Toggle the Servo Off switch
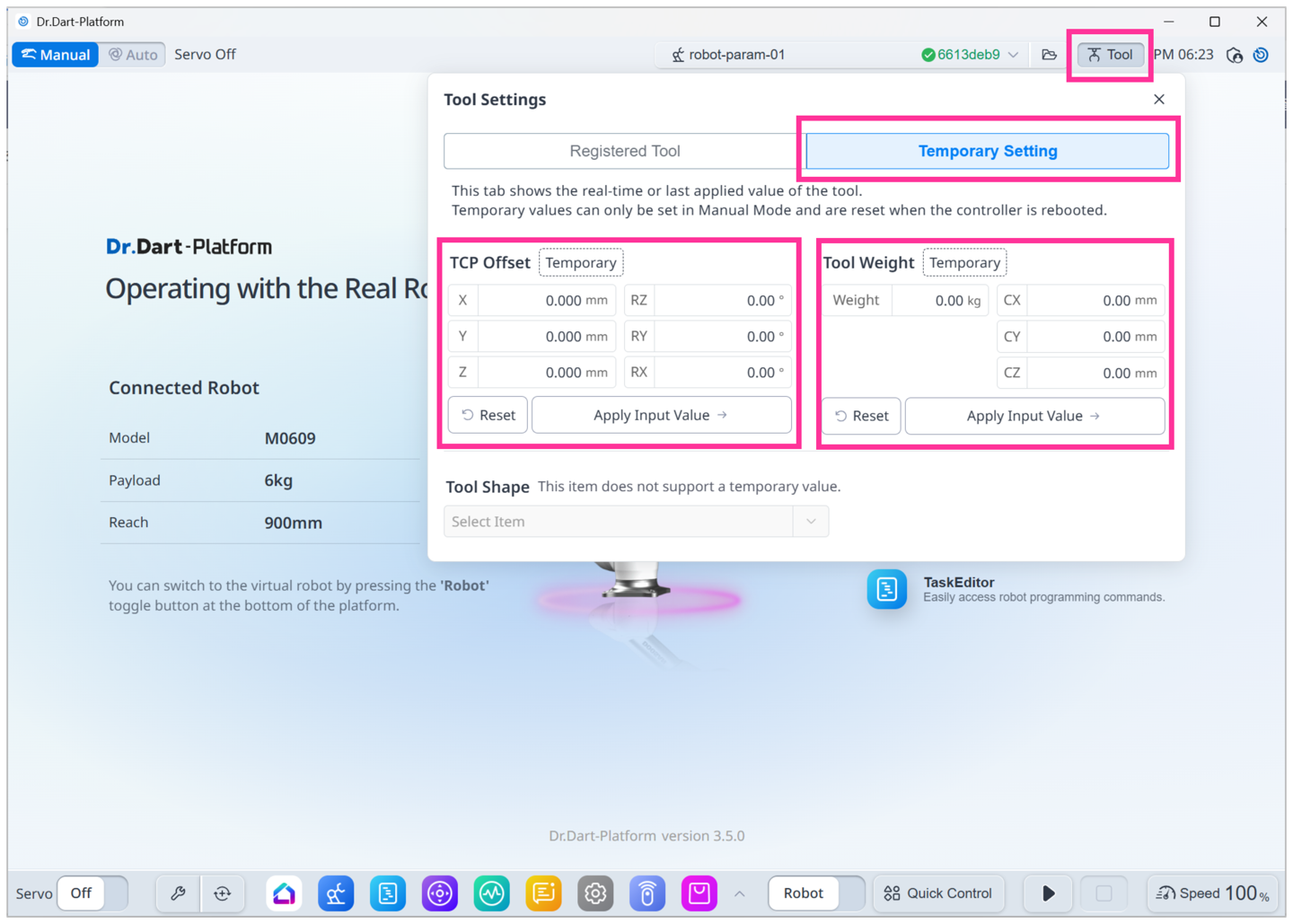This screenshot has height=924, width=1293. pos(92,893)
